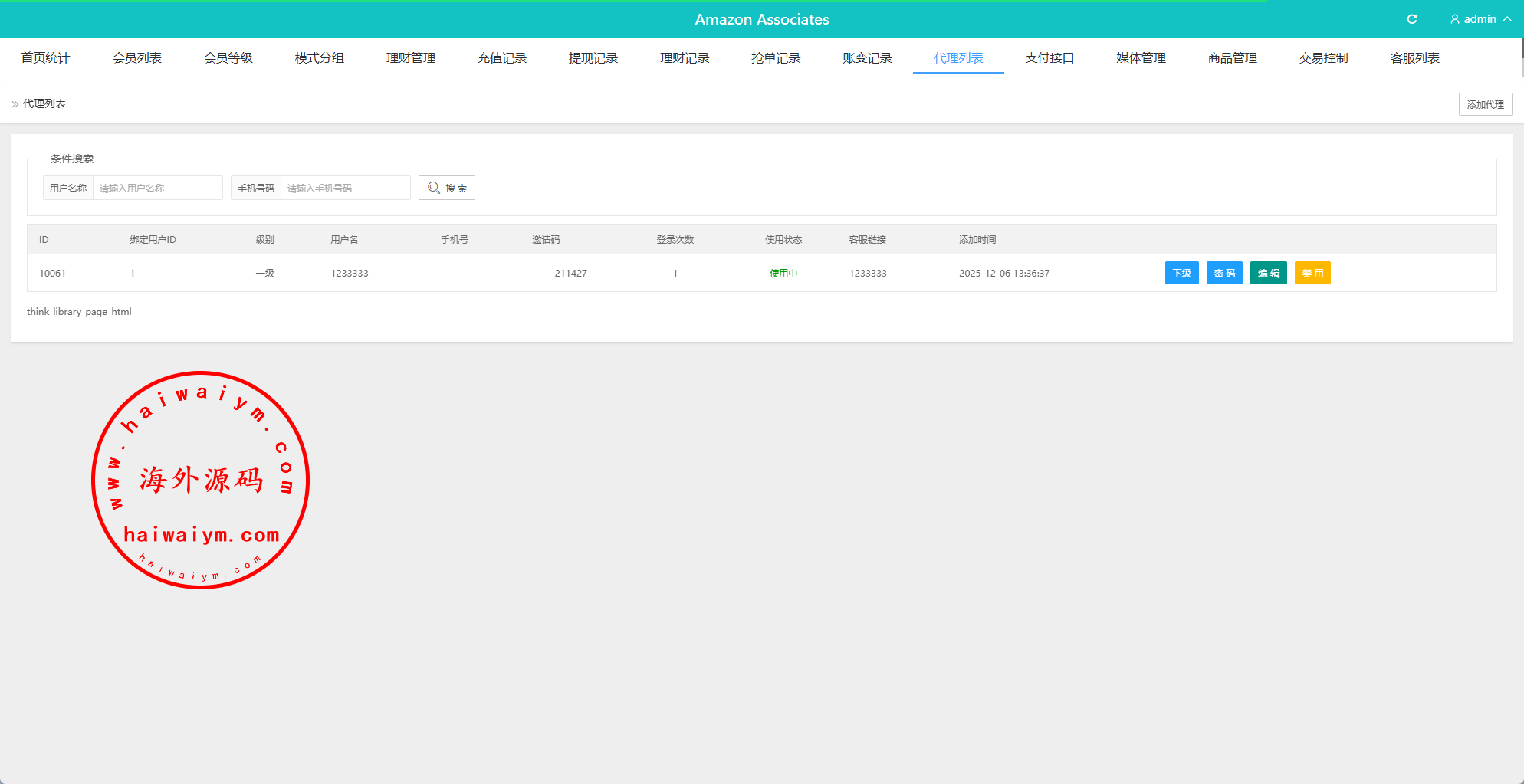Open the 客服列表 tab
The height and width of the screenshot is (784, 1524).
pyautogui.click(x=1414, y=58)
